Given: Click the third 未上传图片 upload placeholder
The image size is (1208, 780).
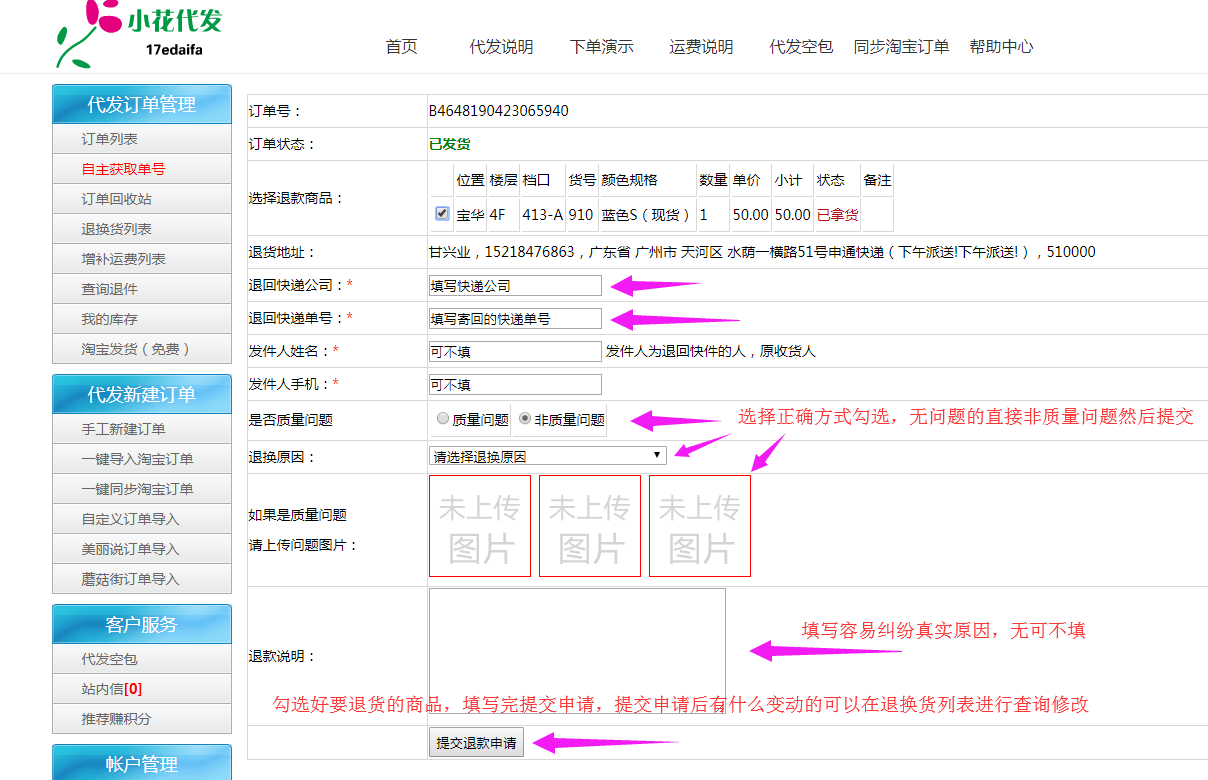Looking at the screenshot, I should pos(700,526).
